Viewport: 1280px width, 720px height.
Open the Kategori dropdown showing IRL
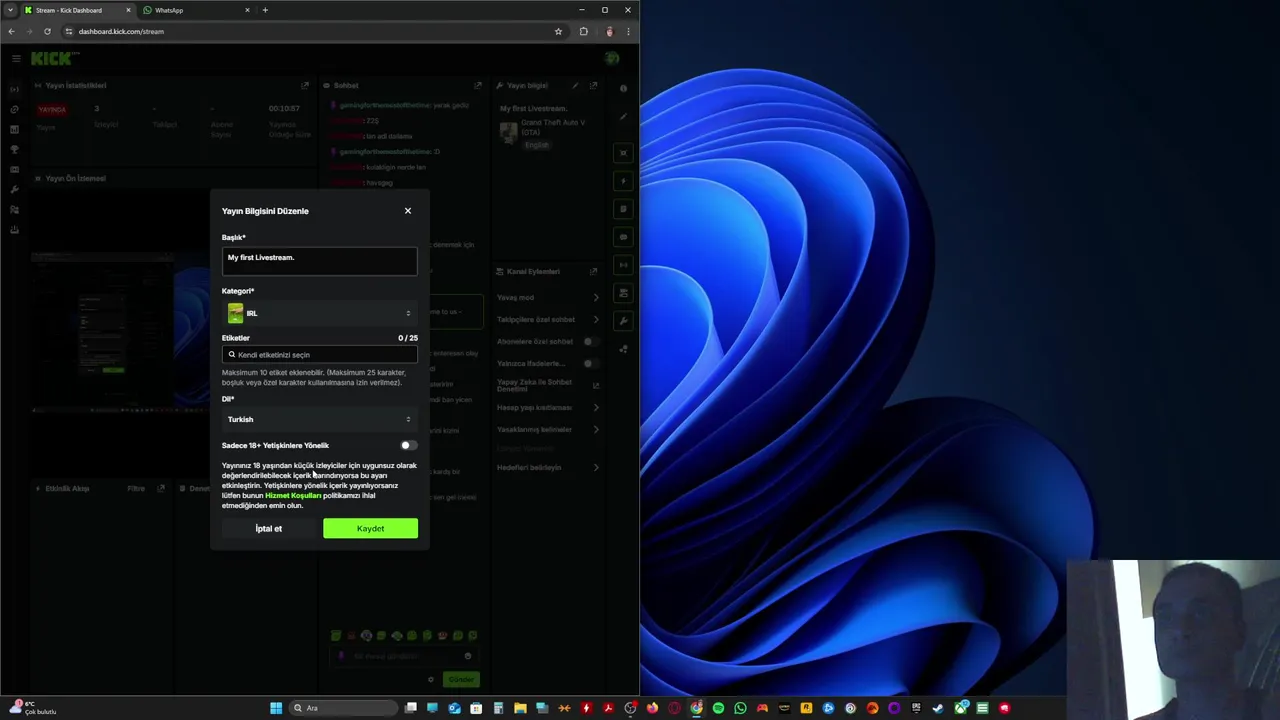(x=320, y=313)
